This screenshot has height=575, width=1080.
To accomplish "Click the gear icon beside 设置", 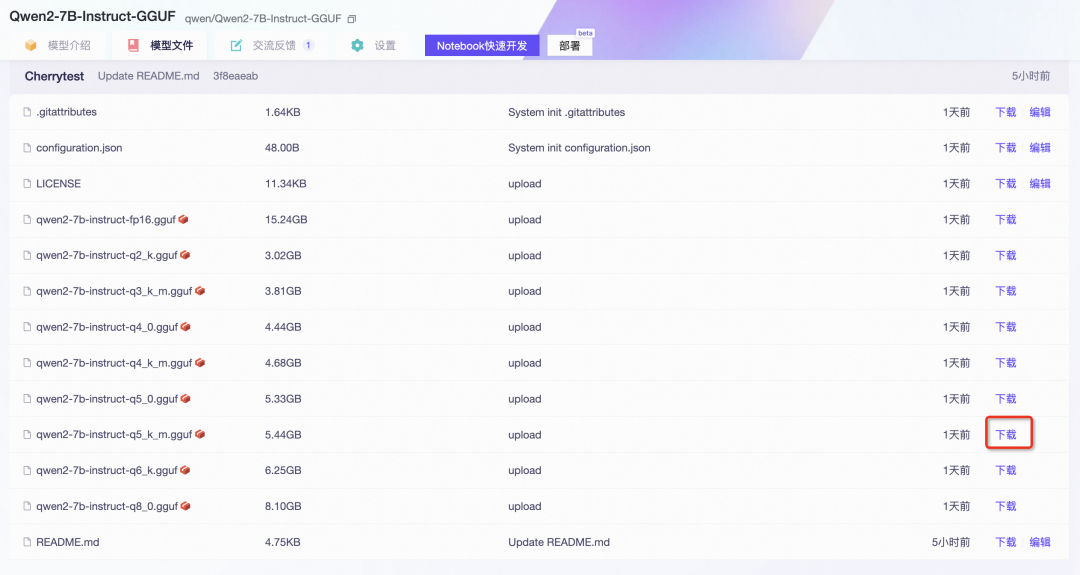I will pyautogui.click(x=357, y=45).
